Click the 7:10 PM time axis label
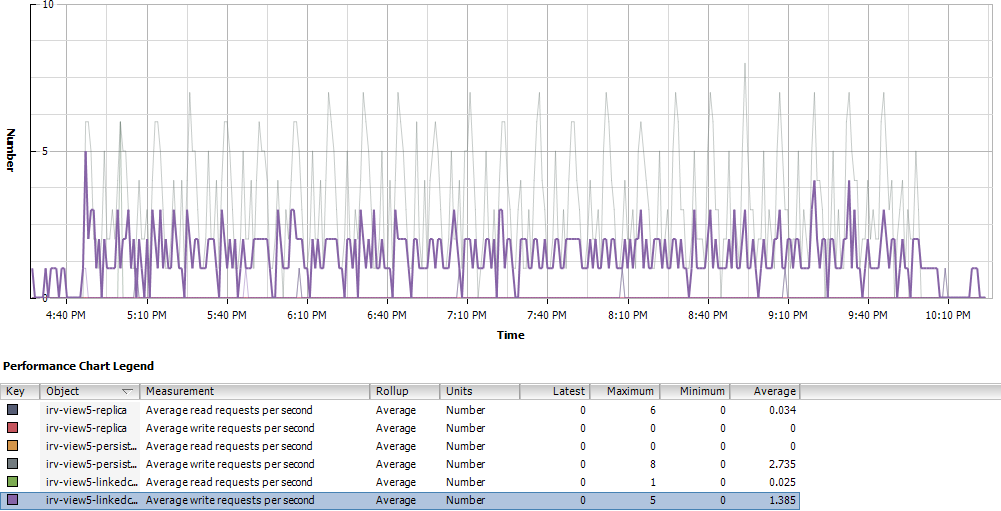1001x511 pixels. pos(467,315)
